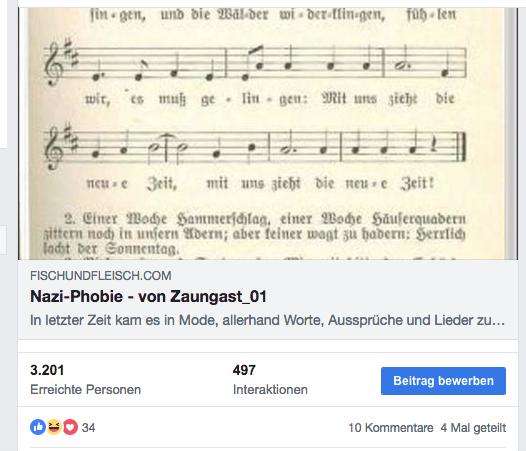Open the 4 Mal geteilt link

coord(473,428)
